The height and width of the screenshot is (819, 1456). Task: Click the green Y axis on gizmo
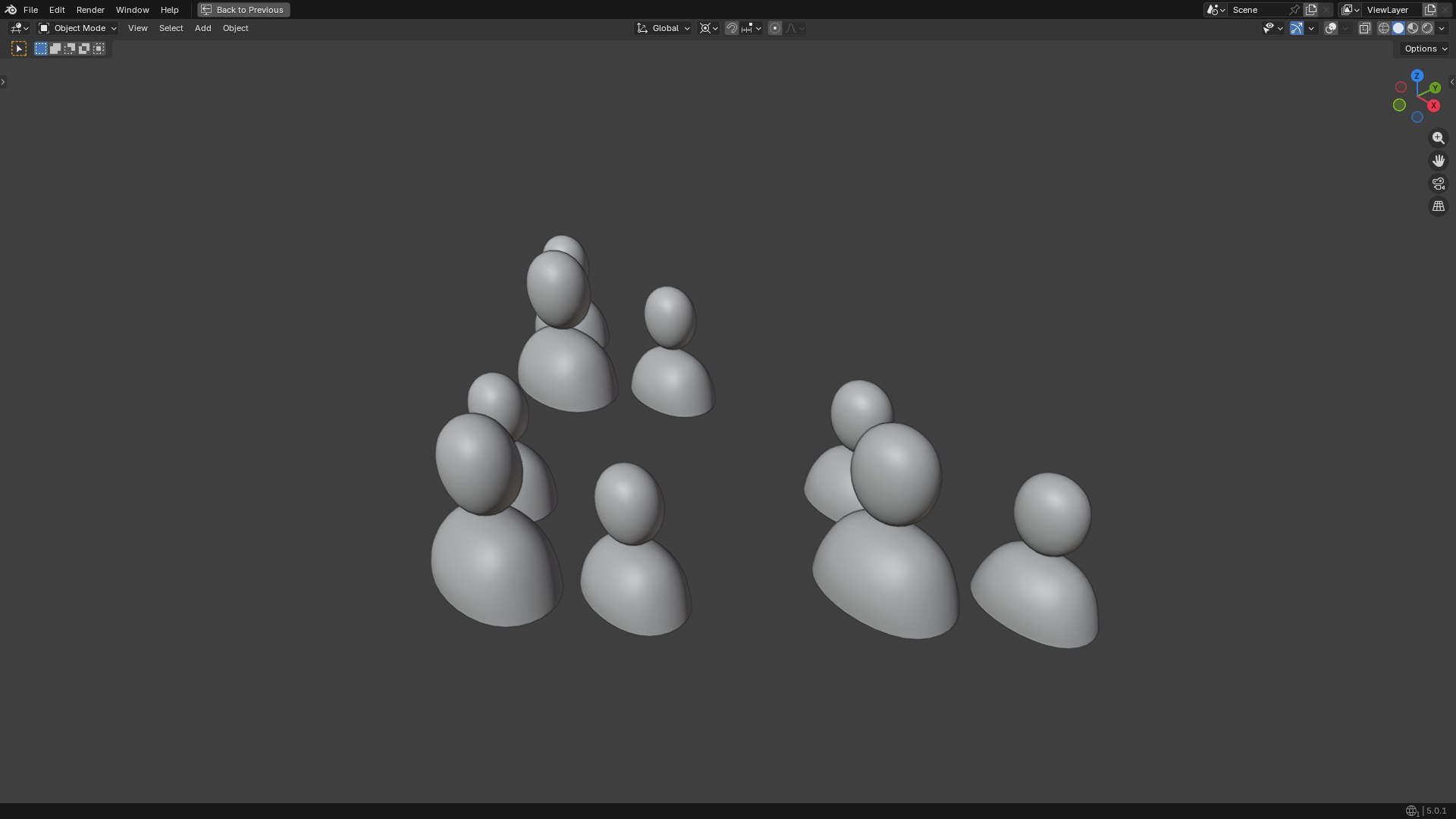click(1436, 89)
